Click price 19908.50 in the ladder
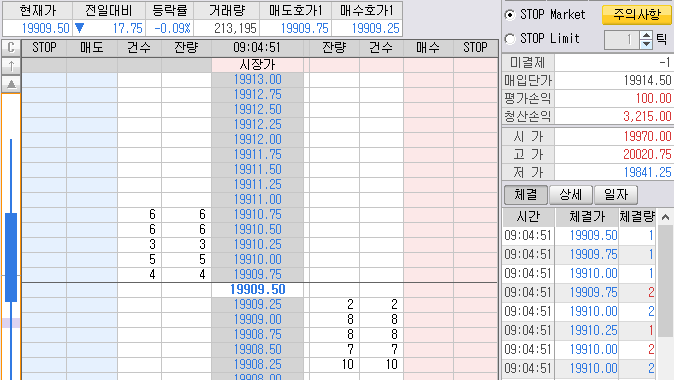The width and height of the screenshot is (674, 380). point(257,349)
